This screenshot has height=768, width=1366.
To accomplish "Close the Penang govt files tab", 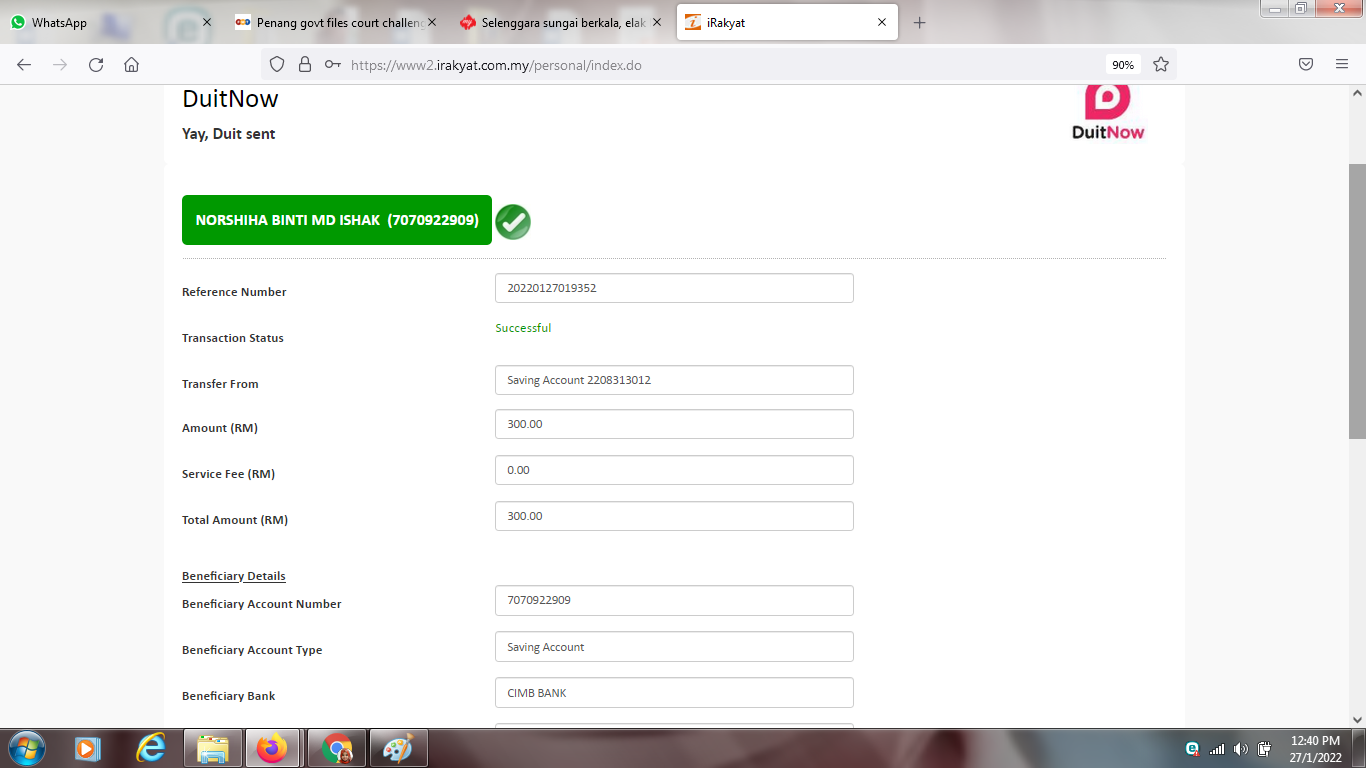I will click(432, 23).
